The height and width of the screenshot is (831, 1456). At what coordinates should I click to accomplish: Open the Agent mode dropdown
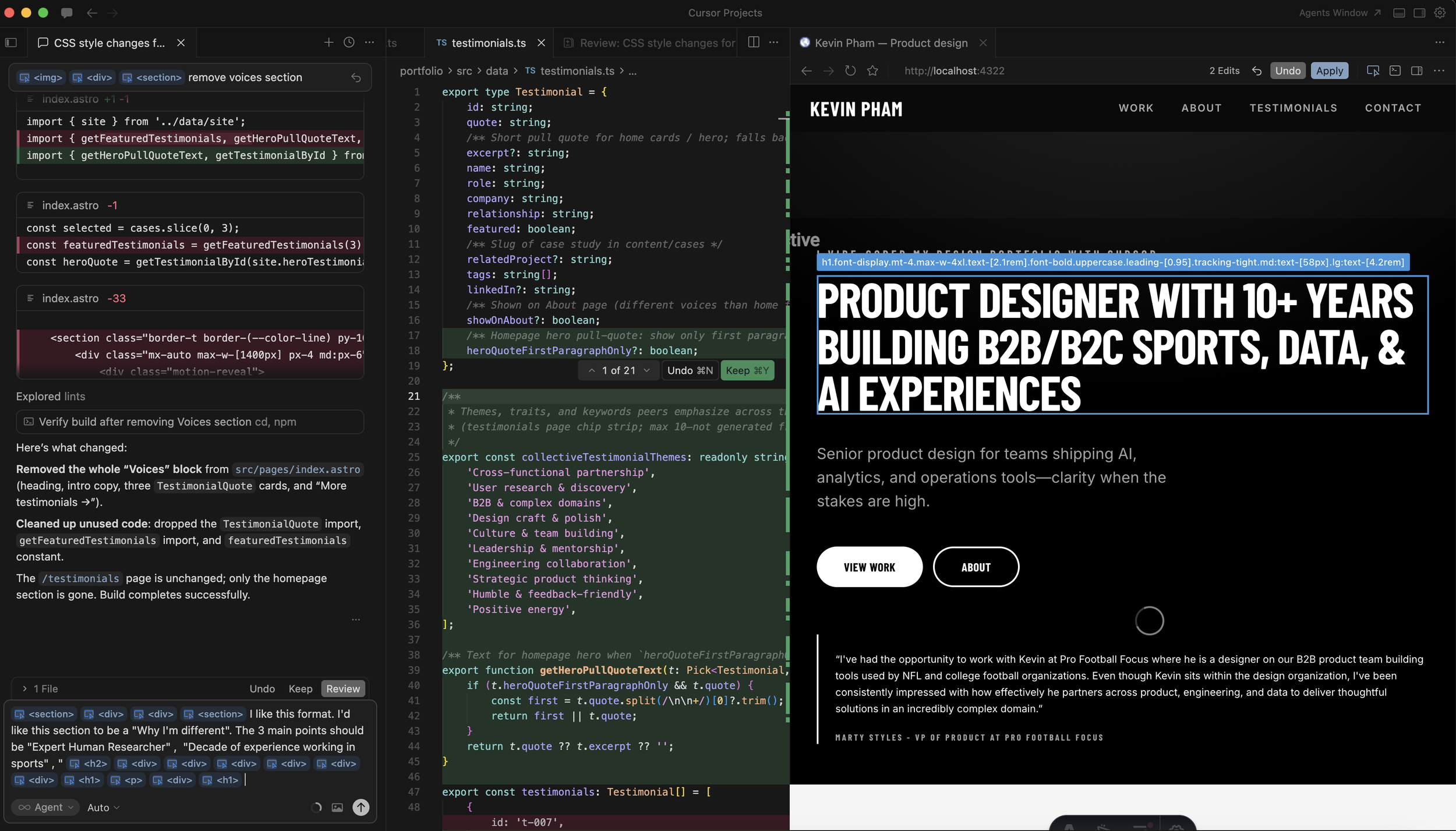click(45, 807)
